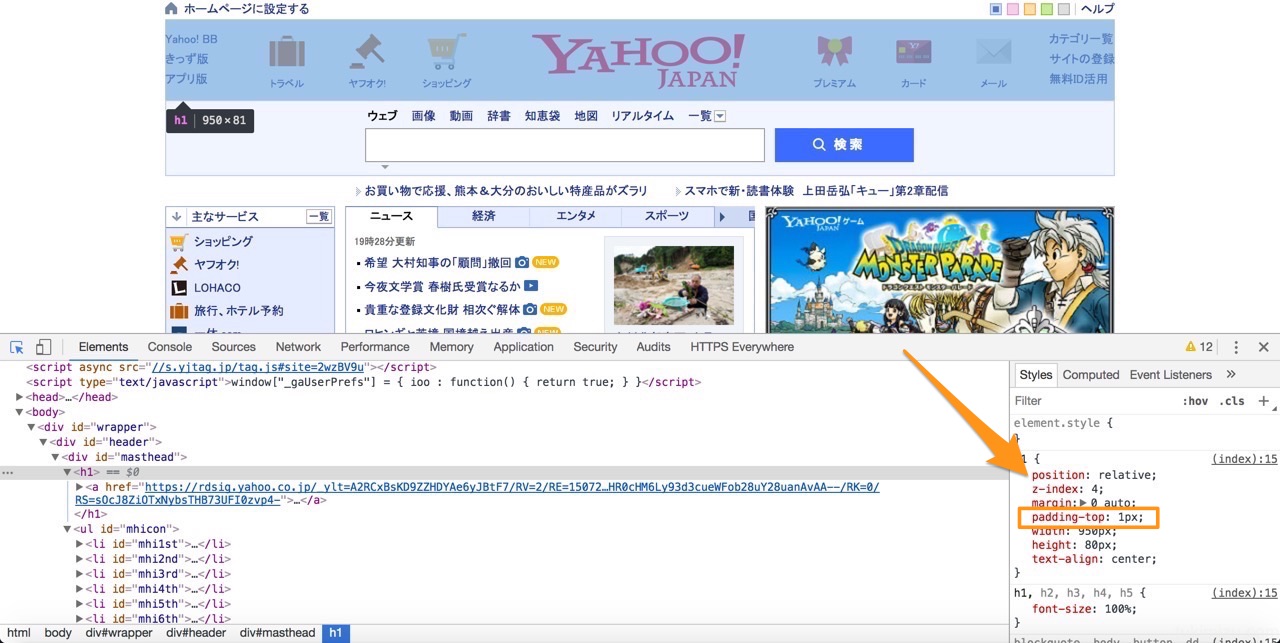Toggle the device toolbar icon

tap(43, 347)
